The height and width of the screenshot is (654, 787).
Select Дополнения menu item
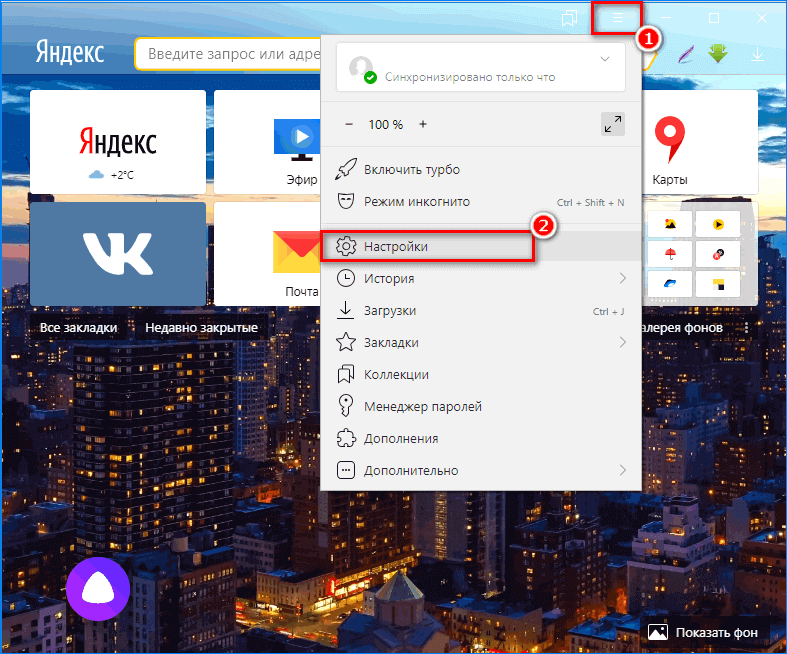click(481, 439)
